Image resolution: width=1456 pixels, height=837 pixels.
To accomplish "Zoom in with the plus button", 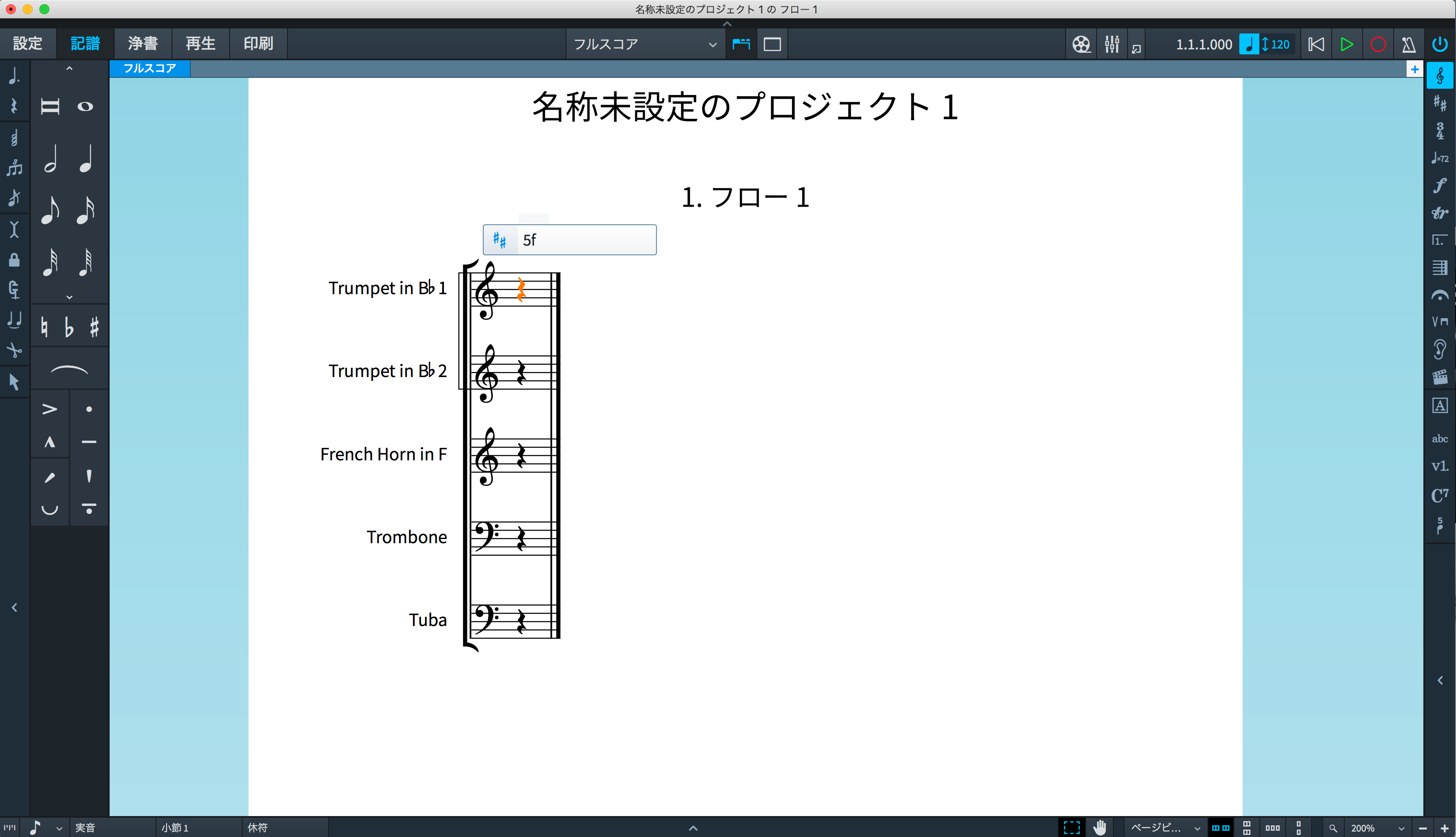I will click(1445, 828).
